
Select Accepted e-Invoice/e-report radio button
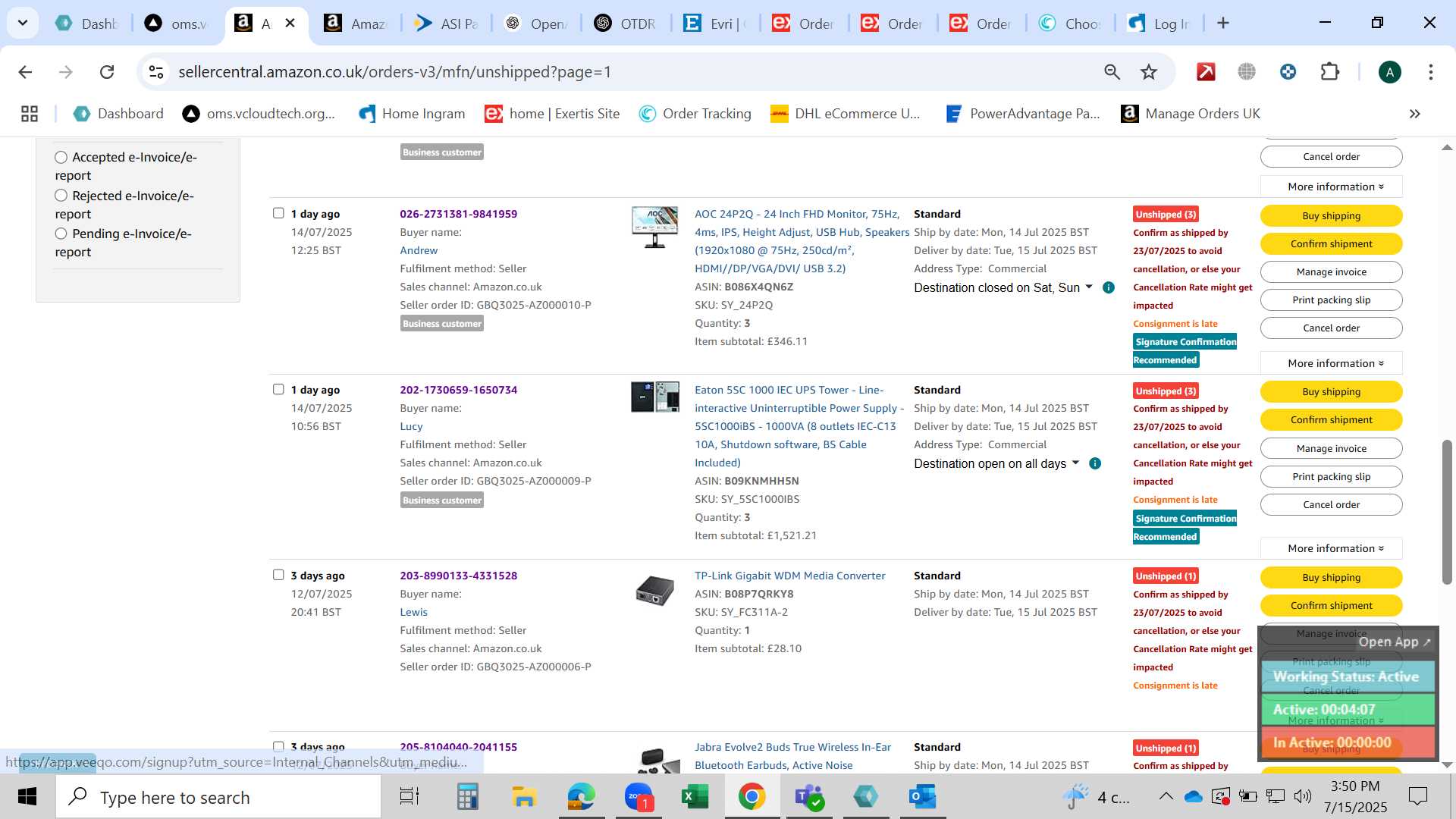coord(61,157)
